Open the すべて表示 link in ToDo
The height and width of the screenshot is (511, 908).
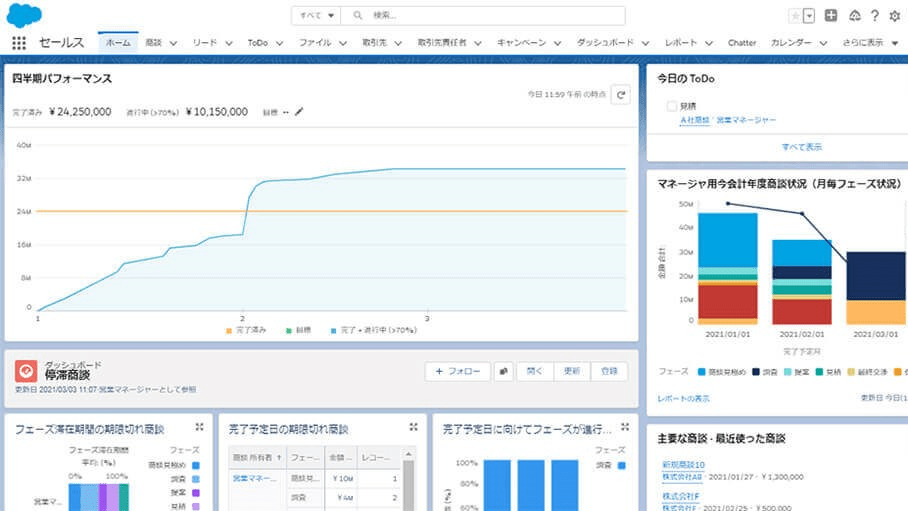[x=802, y=147]
